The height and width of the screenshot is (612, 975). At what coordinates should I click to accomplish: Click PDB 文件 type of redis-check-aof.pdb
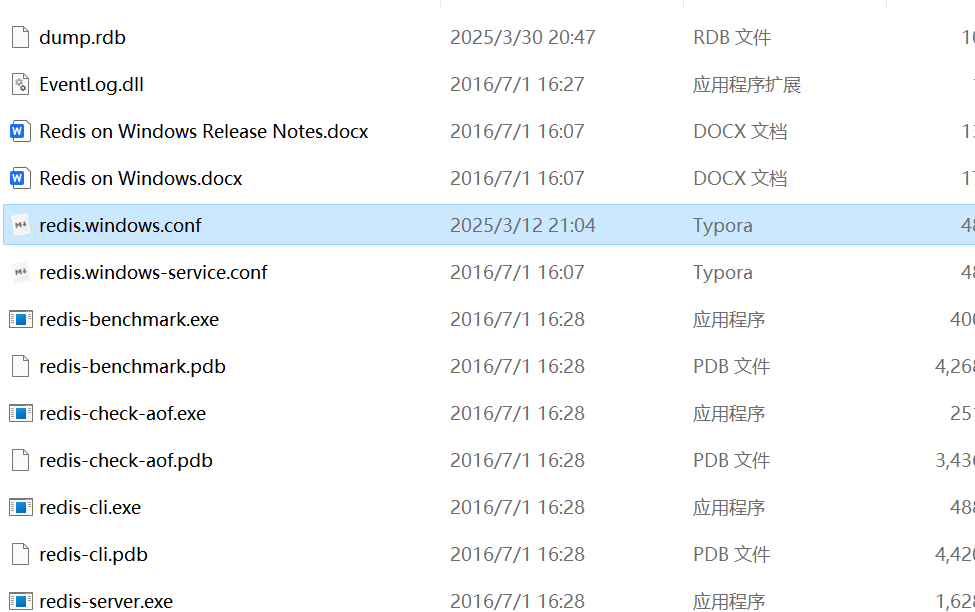(731, 460)
